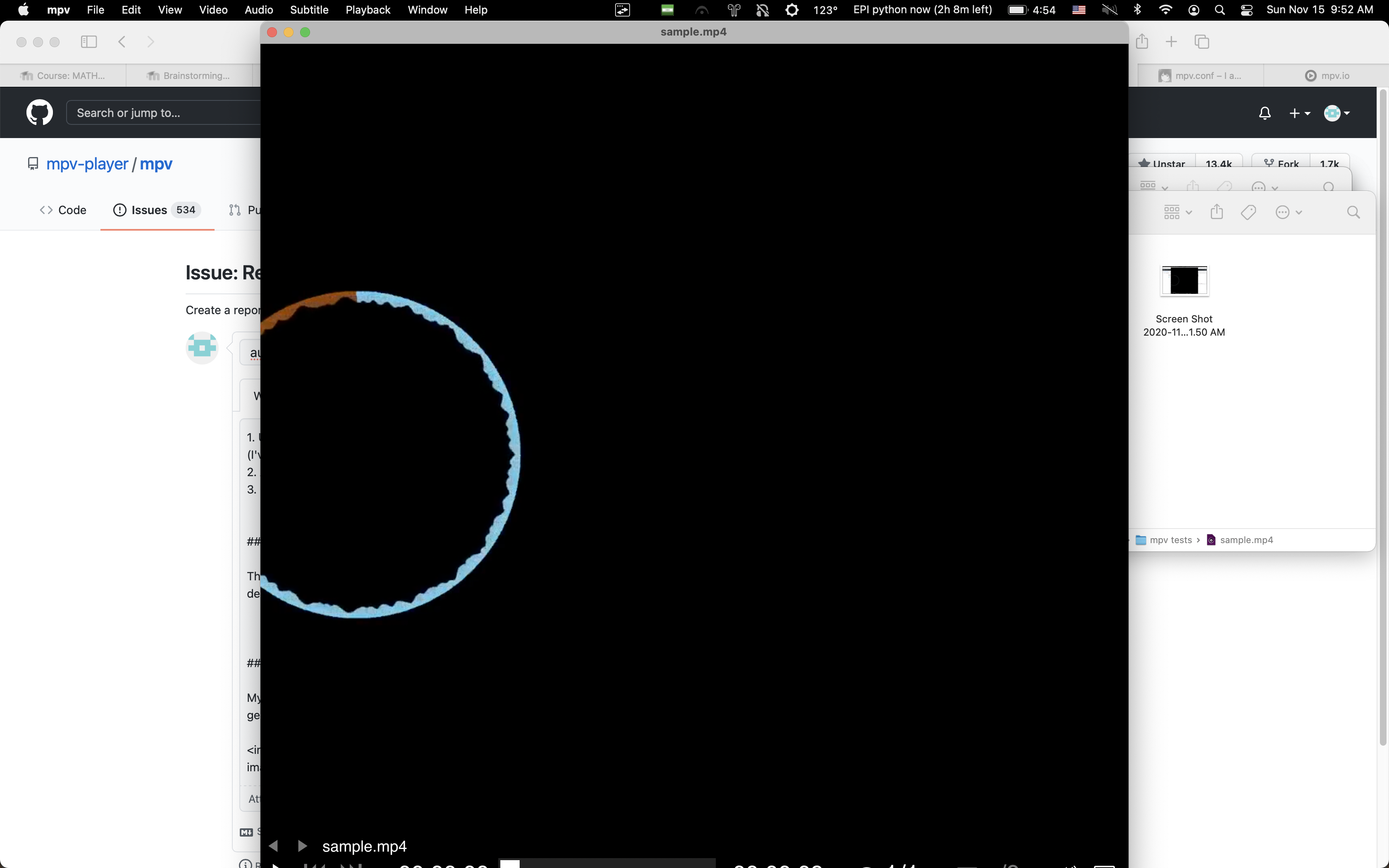This screenshot has height=868, width=1389.
Task: Open the EPI python now calendar item
Action: [x=923, y=10]
